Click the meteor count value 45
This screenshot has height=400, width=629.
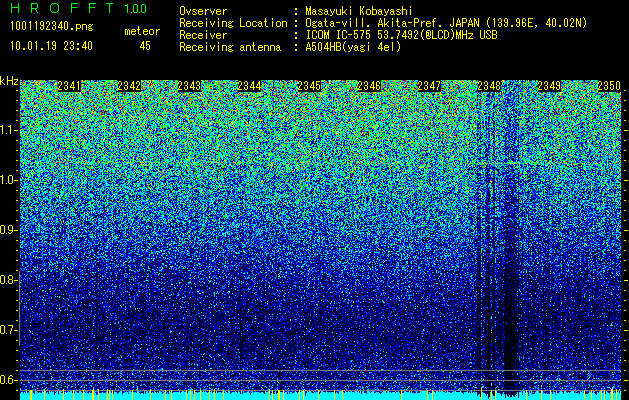point(145,46)
